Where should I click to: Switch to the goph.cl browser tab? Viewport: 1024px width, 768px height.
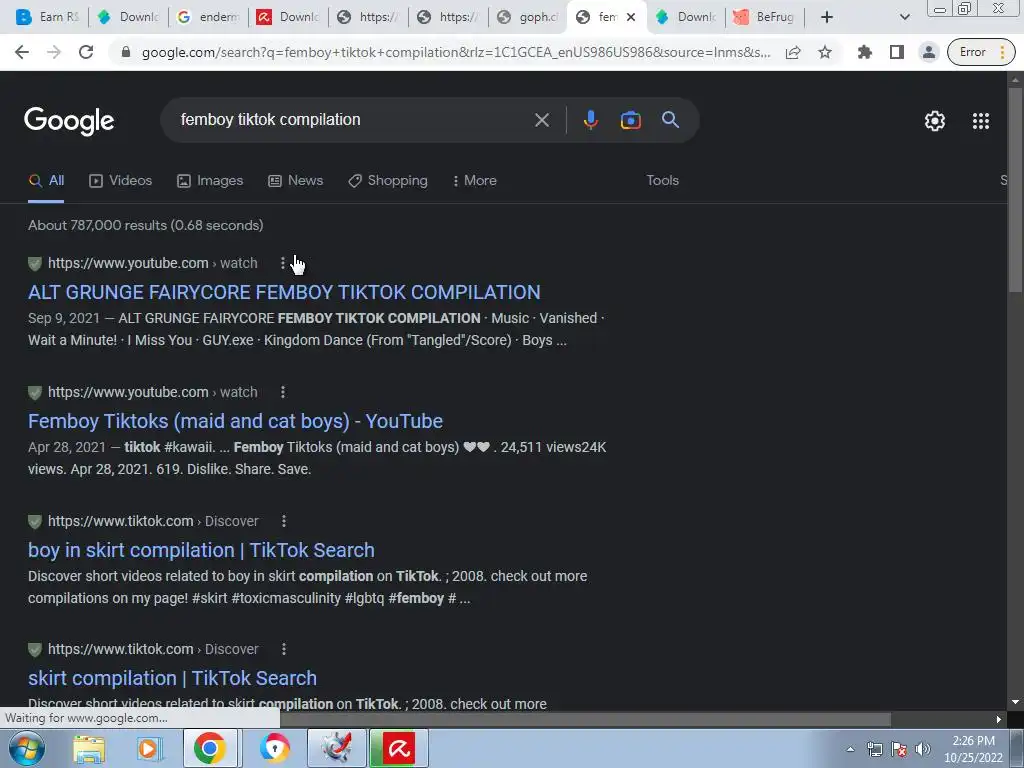click(x=529, y=17)
